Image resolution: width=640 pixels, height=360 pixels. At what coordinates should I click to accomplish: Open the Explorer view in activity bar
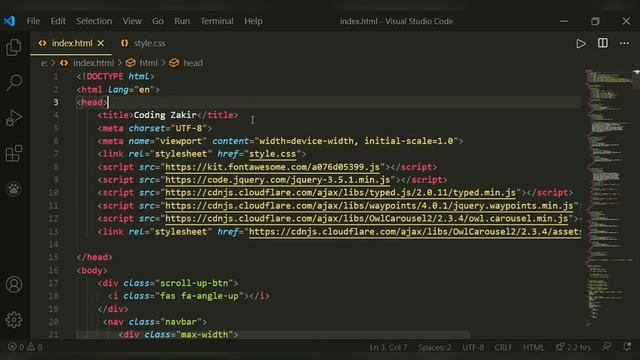[13, 47]
